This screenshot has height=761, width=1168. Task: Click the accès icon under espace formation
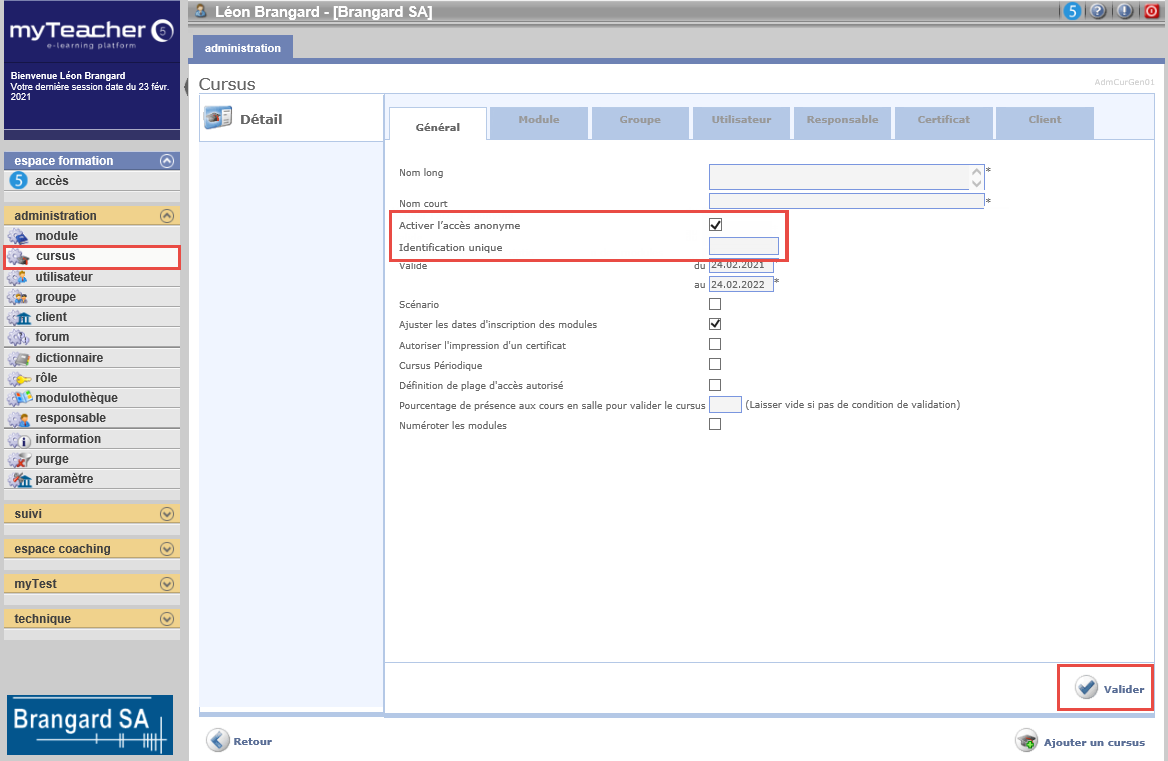(18, 181)
